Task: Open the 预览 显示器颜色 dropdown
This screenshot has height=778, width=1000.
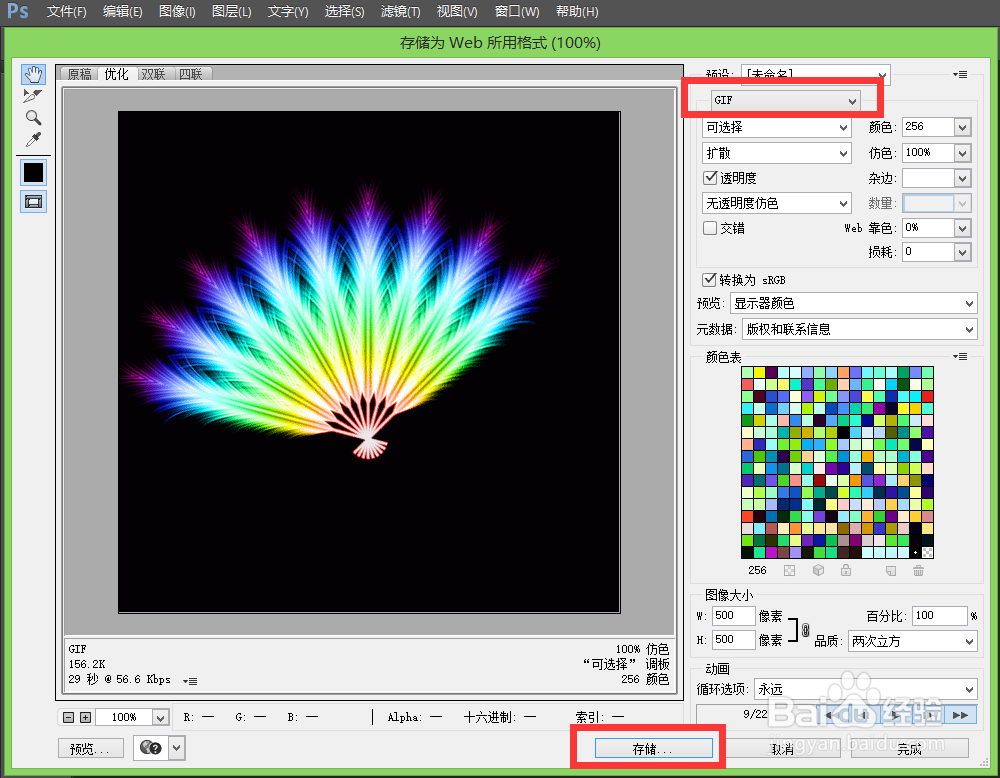Action: point(853,304)
